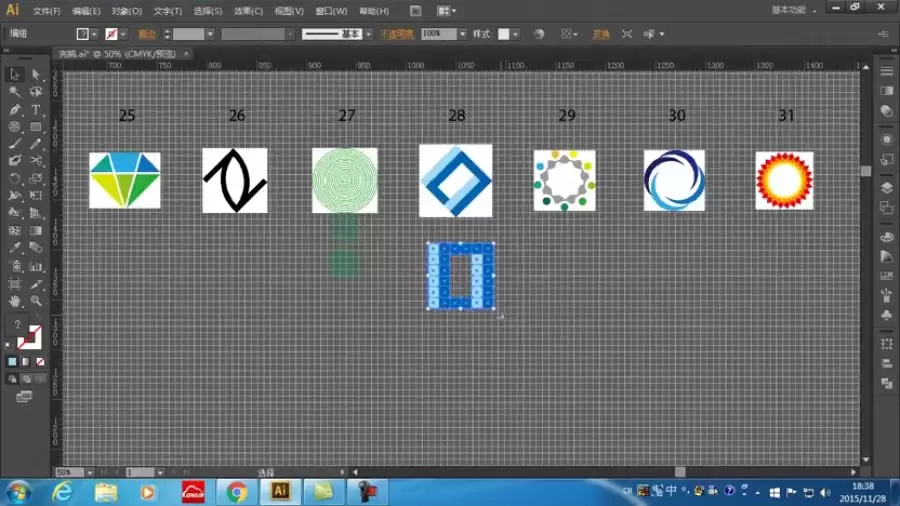Open the brush definition 基本 dropdown

pyautogui.click(x=368, y=34)
